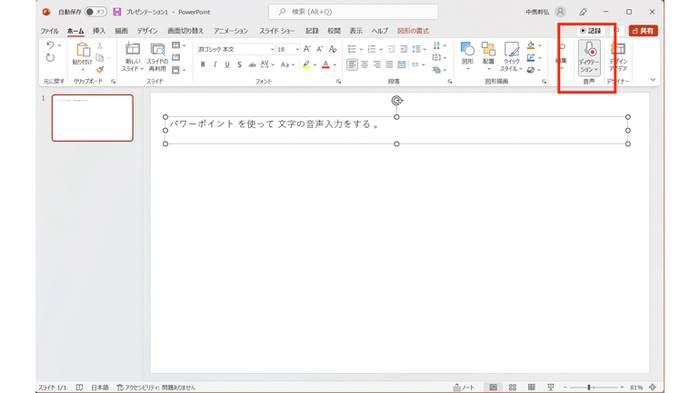Toggle the AutoSave (自動保存) switch
700x393 pixels.
95,12
